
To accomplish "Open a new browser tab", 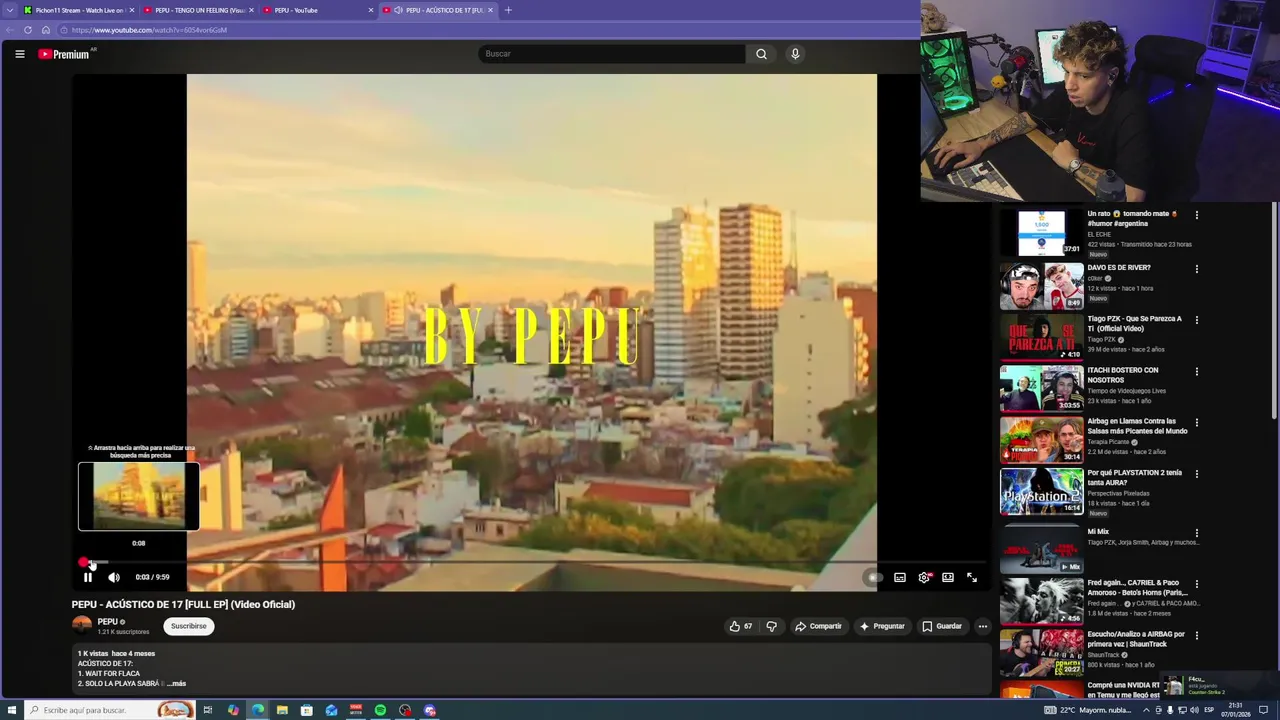I will tap(508, 10).
